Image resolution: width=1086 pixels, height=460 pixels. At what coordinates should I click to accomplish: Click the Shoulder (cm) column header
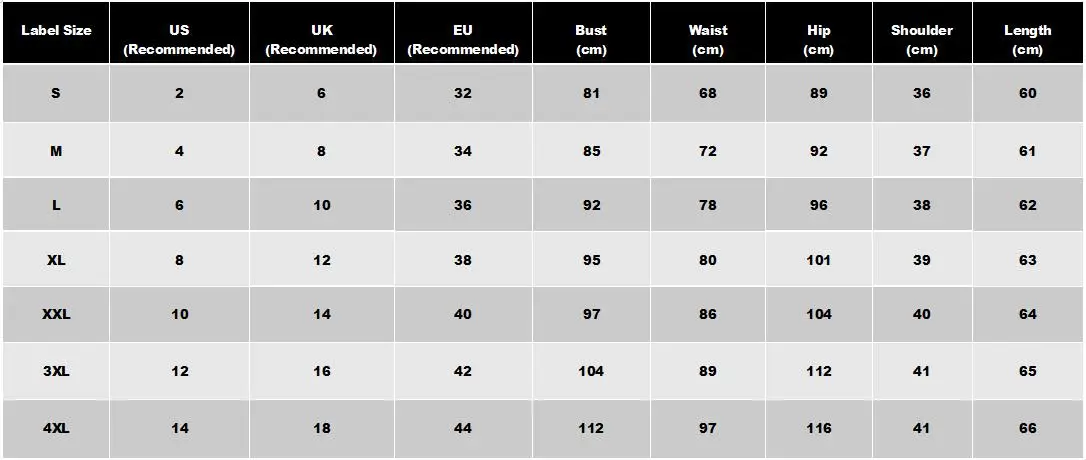(921, 39)
